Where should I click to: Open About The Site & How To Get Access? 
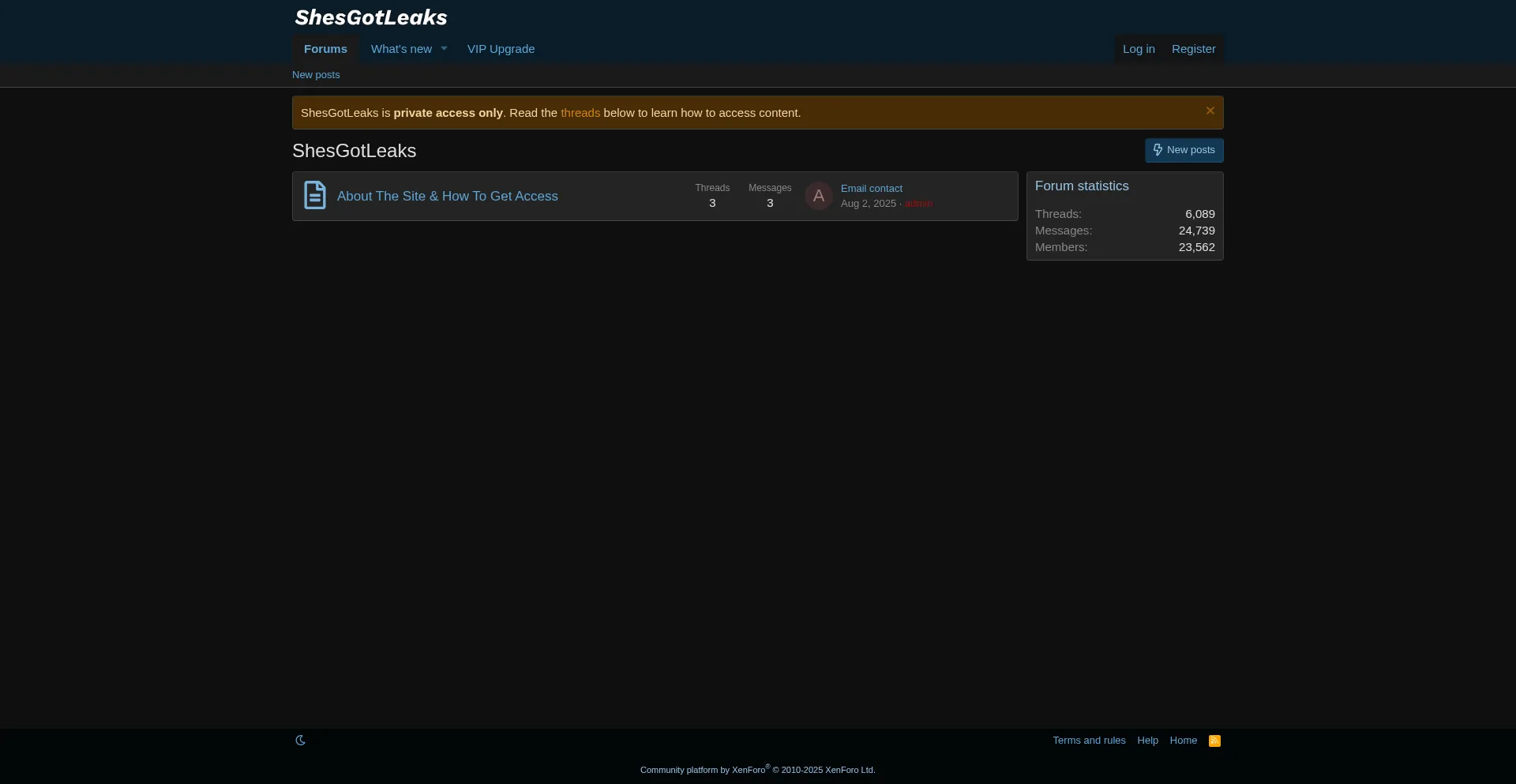pos(447,196)
